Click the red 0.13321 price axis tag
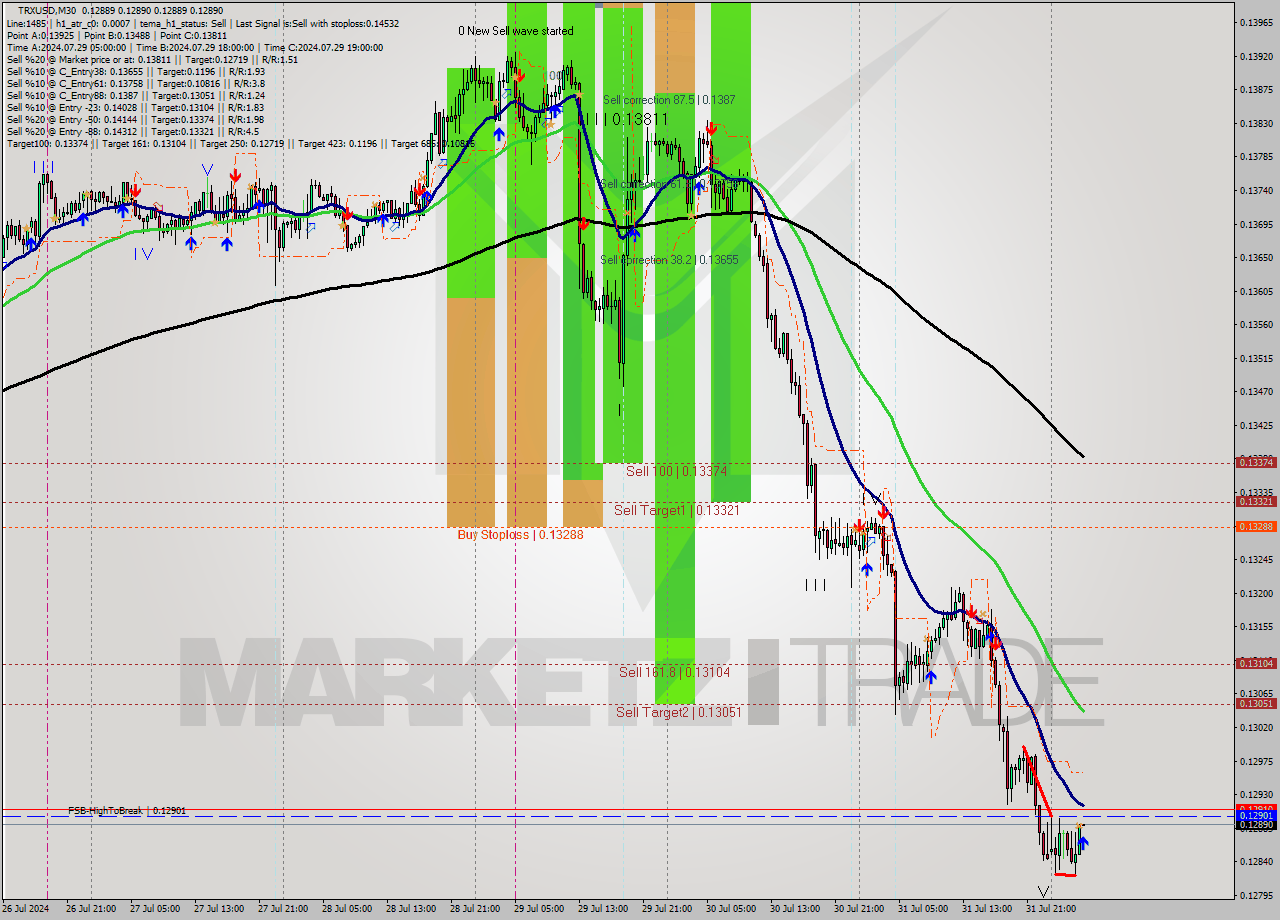1280x920 pixels. coord(1256,501)
